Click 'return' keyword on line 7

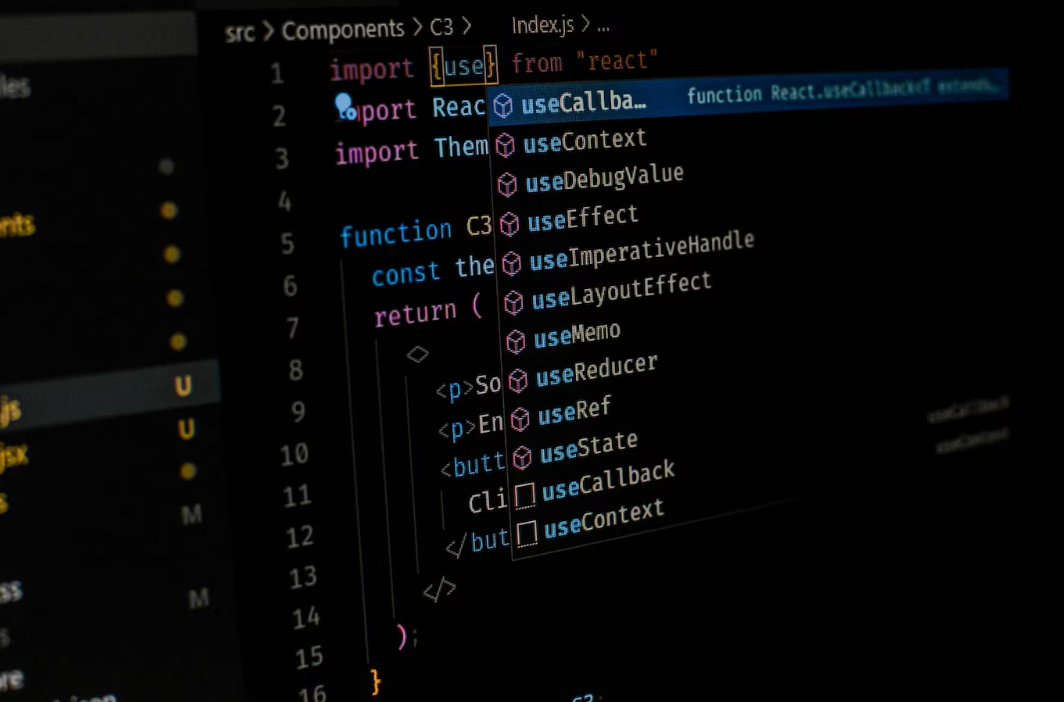pos(415,313)
